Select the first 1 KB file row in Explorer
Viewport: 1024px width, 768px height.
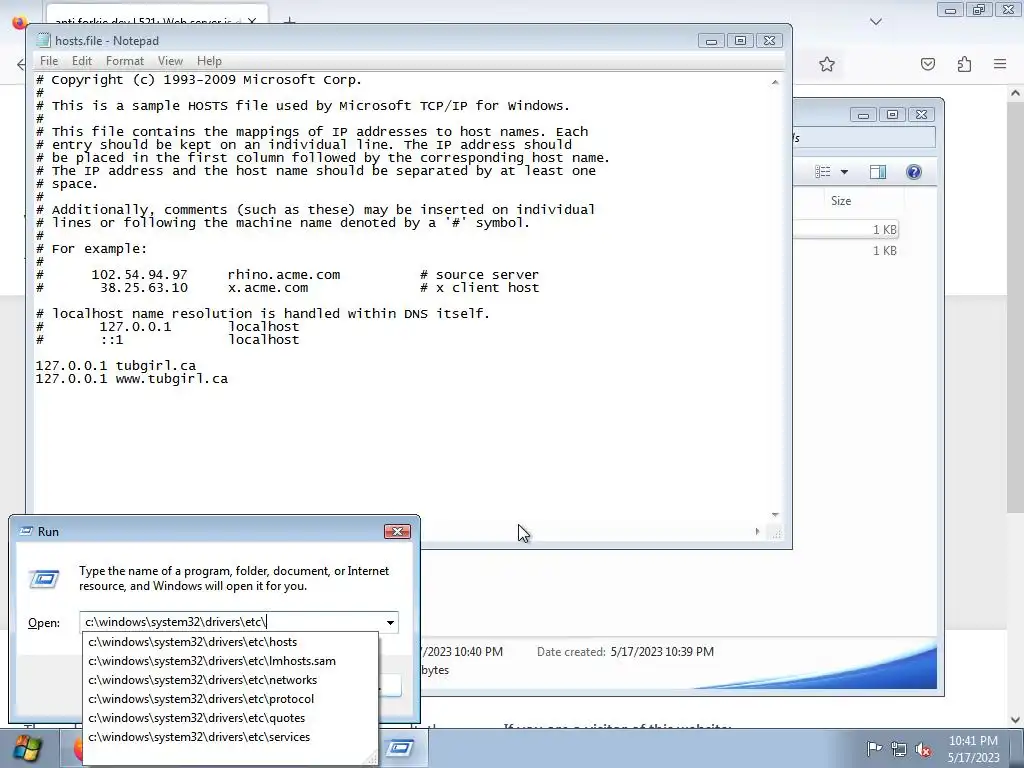[846, 229]
